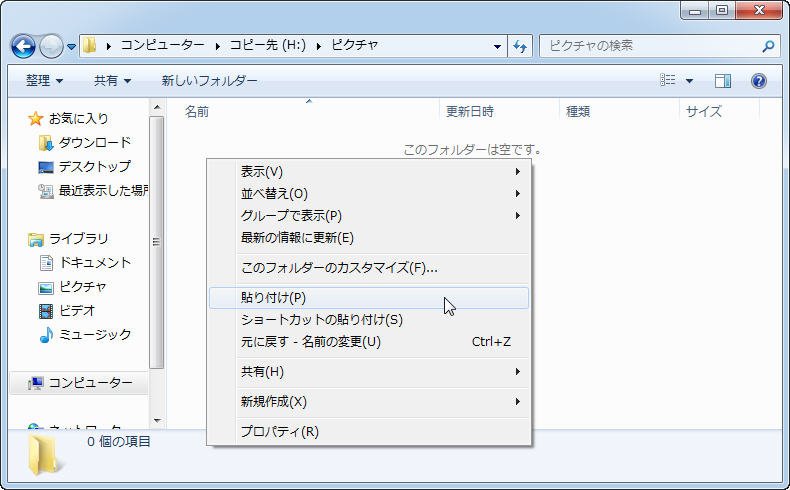Open 表示(V) submenu in context menu
The image size is (790, 490).
tap(369, 172)
